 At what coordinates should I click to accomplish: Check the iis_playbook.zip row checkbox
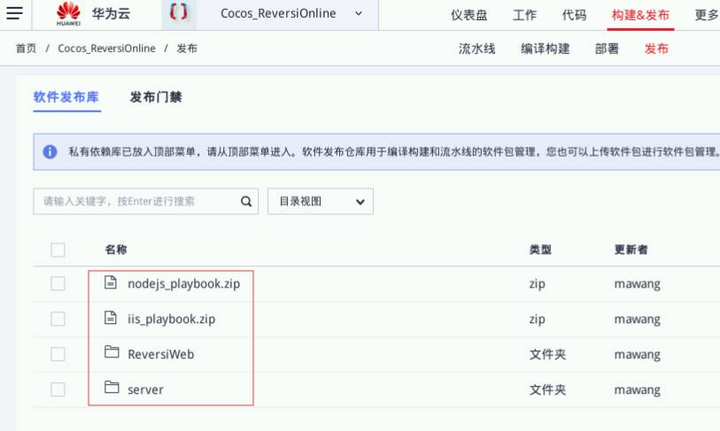coord(58,319)
